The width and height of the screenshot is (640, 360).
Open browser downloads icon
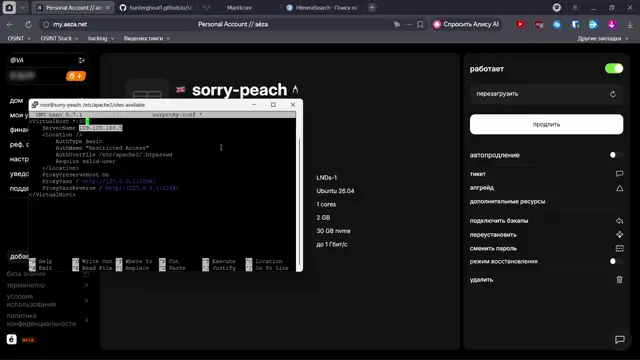click(x=630, y=24)
